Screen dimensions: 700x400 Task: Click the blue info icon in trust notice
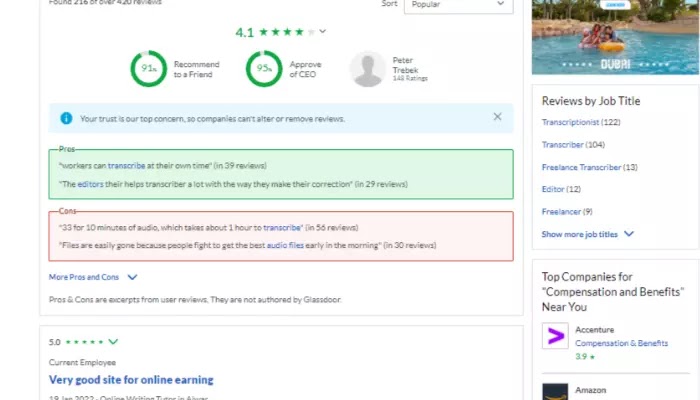tap(66, 118)
